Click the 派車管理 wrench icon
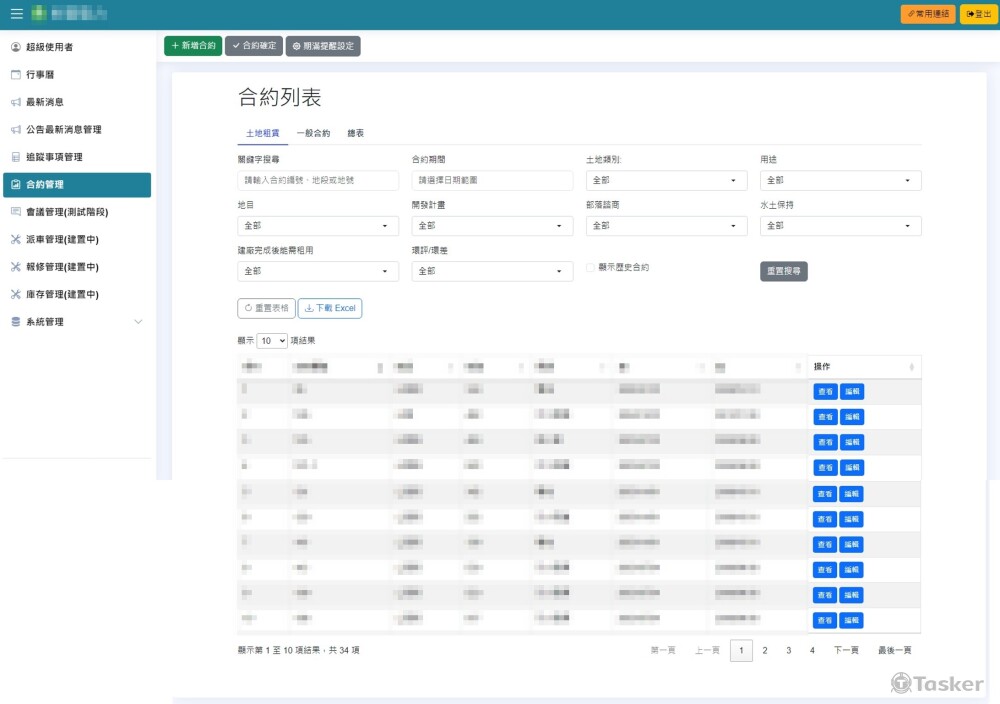This screenshot has height=704, width=1000. coord(16,240)
